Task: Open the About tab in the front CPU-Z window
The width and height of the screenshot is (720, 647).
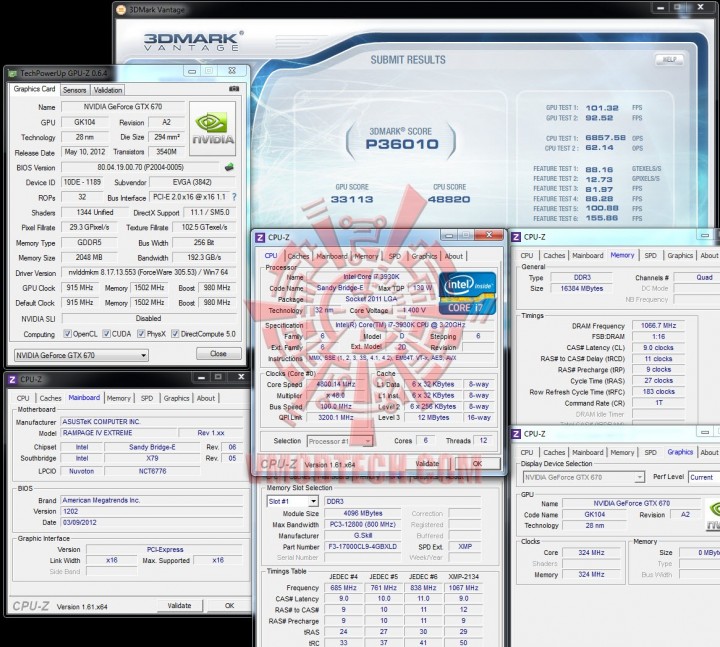Action: coord(454,256)
